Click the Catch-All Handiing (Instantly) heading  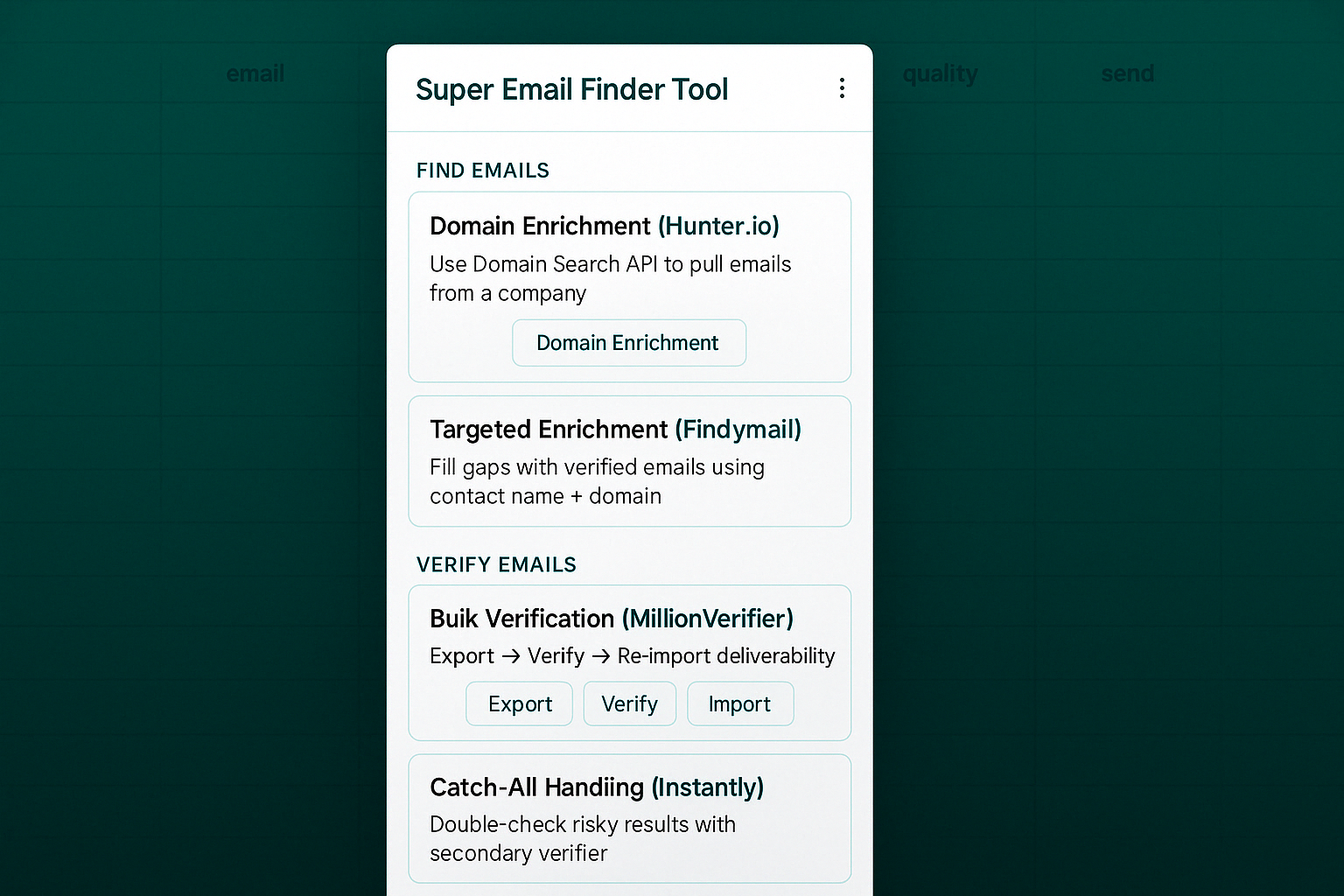[597, 787]
